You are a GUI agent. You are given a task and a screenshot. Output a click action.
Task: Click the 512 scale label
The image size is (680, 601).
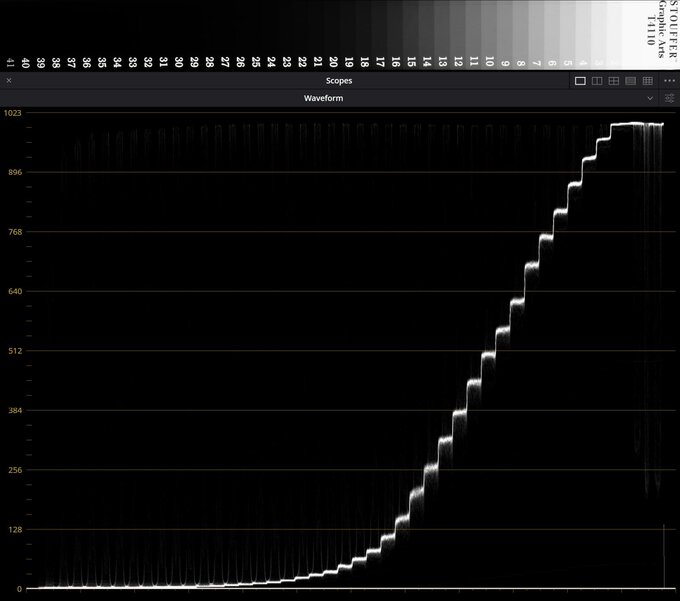(x=15, y=351)
